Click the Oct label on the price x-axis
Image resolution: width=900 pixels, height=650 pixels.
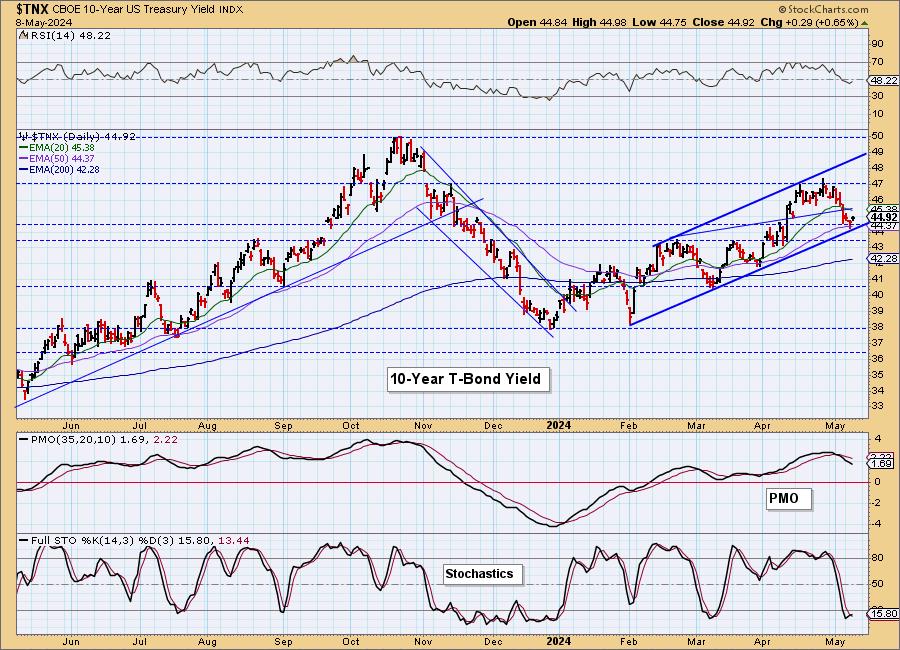[351, 425]
